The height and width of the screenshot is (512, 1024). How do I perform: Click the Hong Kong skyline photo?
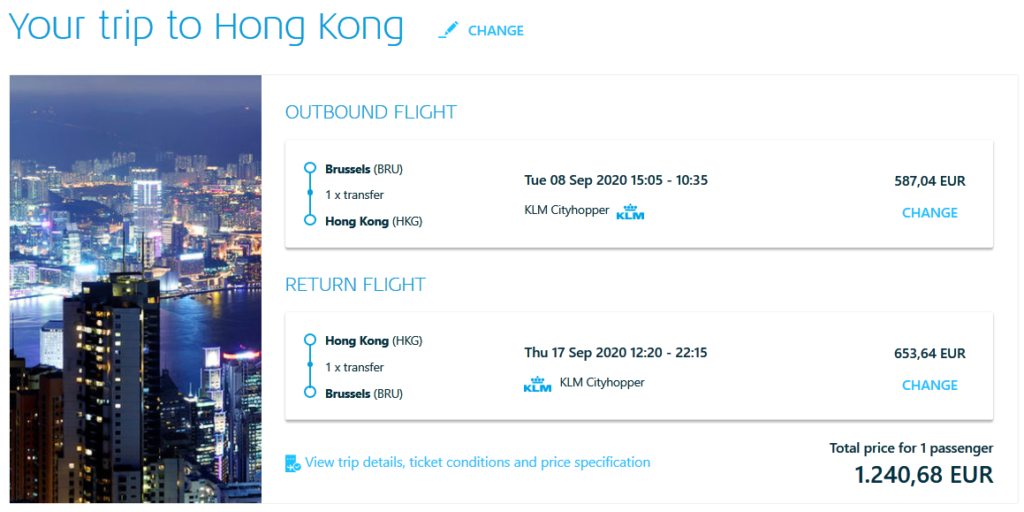pyautogui.click(x=135, y=288)
